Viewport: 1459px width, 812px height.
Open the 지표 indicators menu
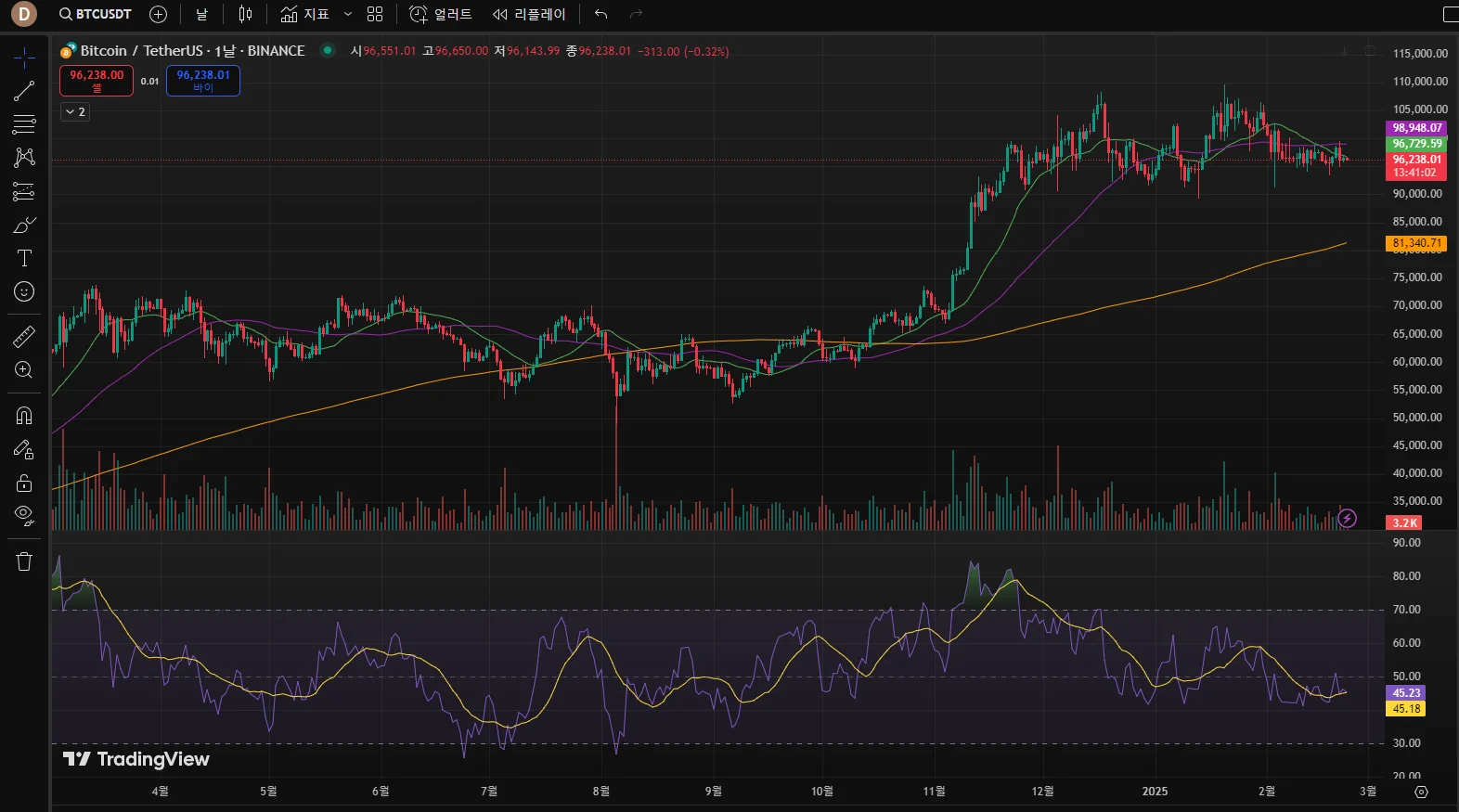305,14
